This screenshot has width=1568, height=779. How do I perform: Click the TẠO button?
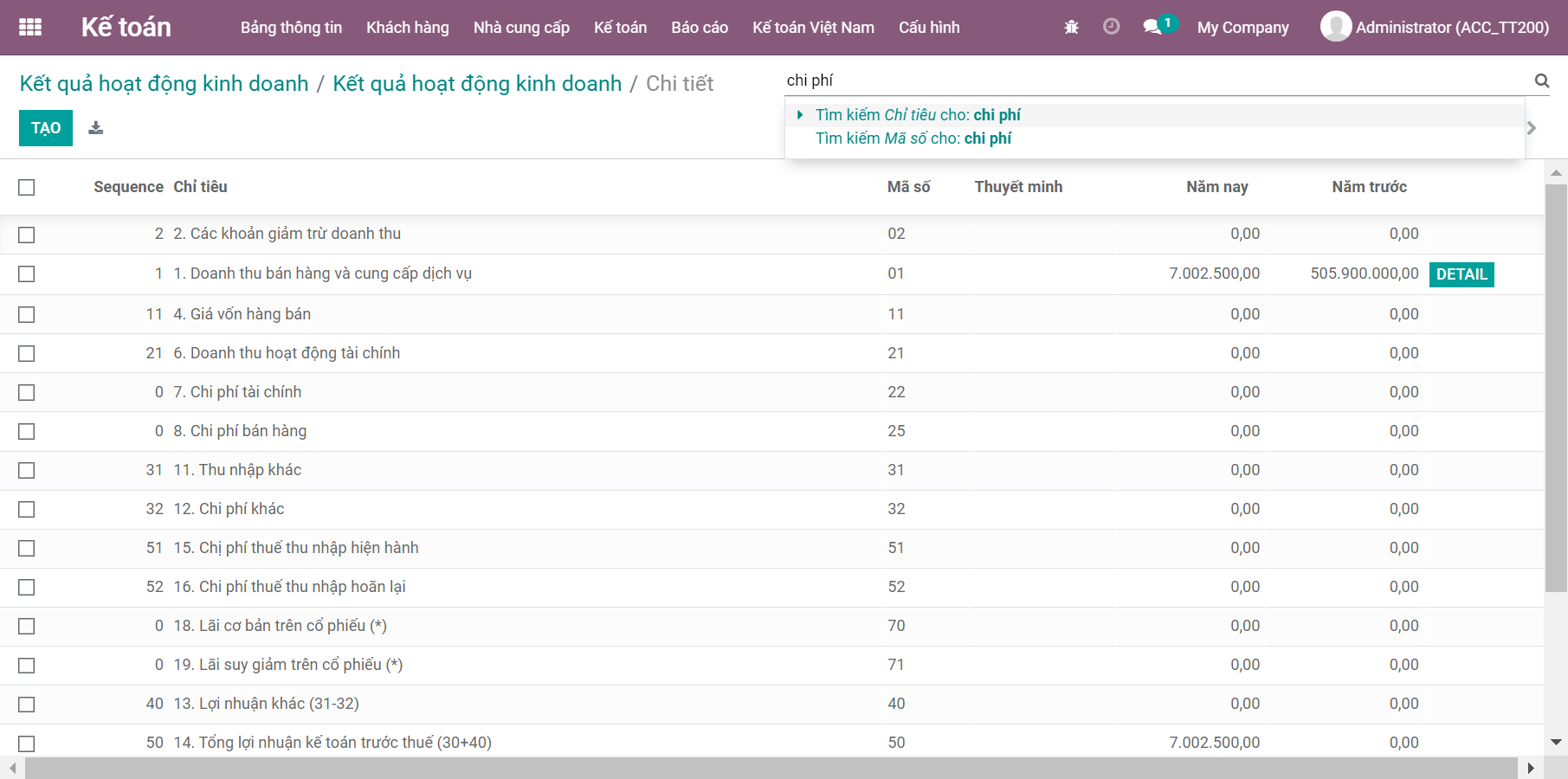pyautogui.click(x=46, y=128)
